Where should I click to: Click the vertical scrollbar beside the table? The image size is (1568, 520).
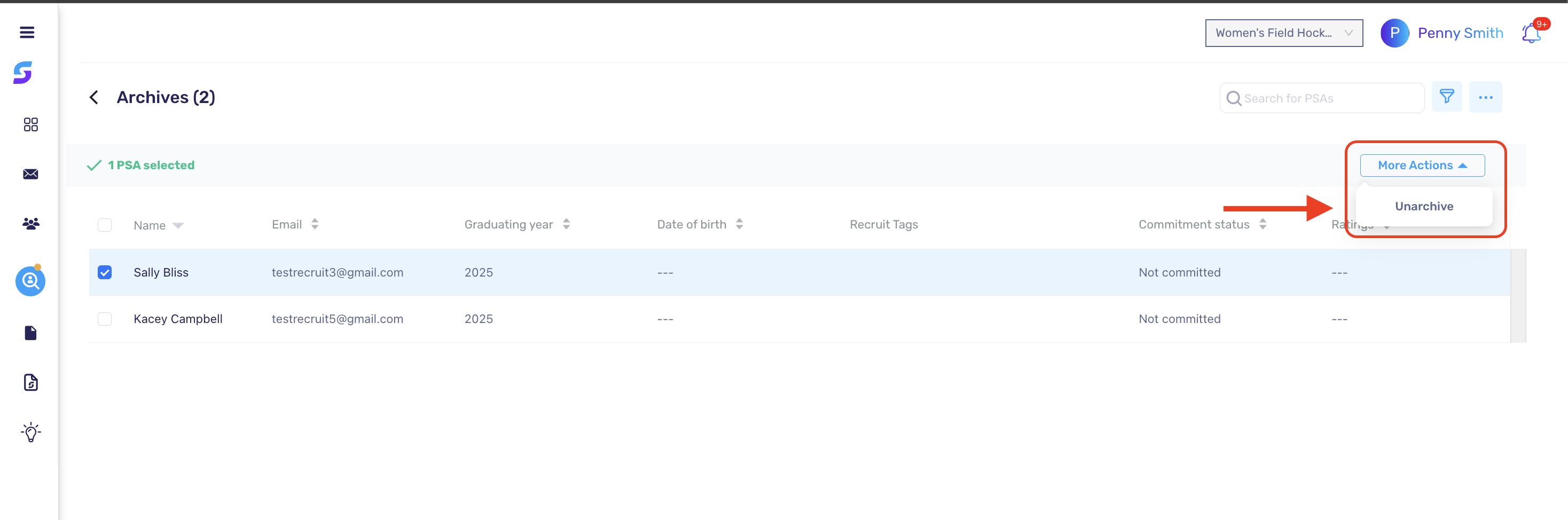click(1517, 296)
